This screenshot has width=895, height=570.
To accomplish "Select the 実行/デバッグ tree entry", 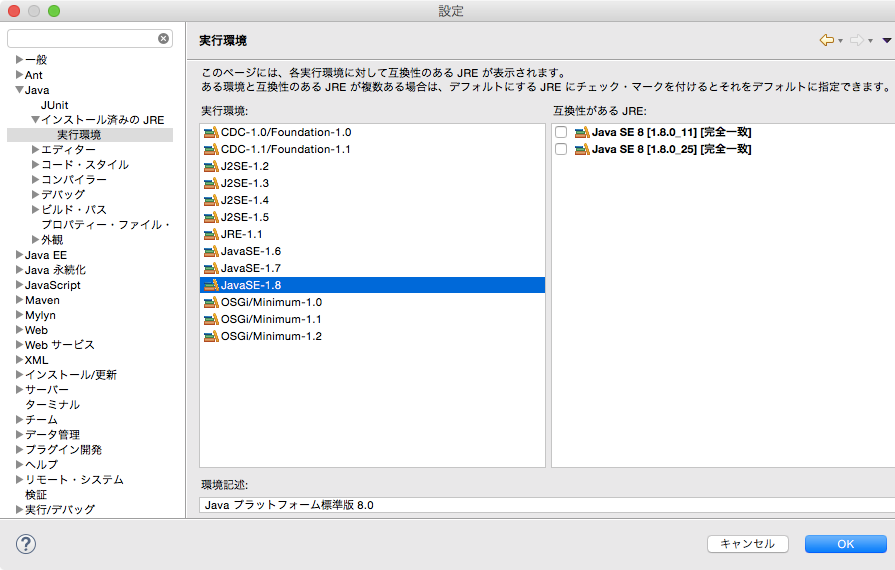I will [60, 510].
